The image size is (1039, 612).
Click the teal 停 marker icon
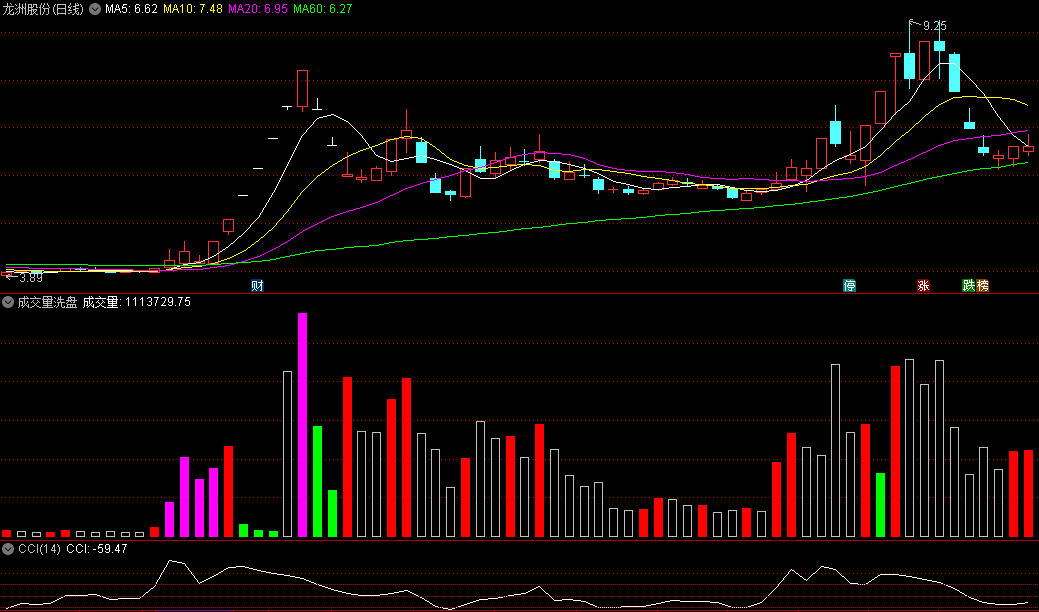(x=849, y=285)
